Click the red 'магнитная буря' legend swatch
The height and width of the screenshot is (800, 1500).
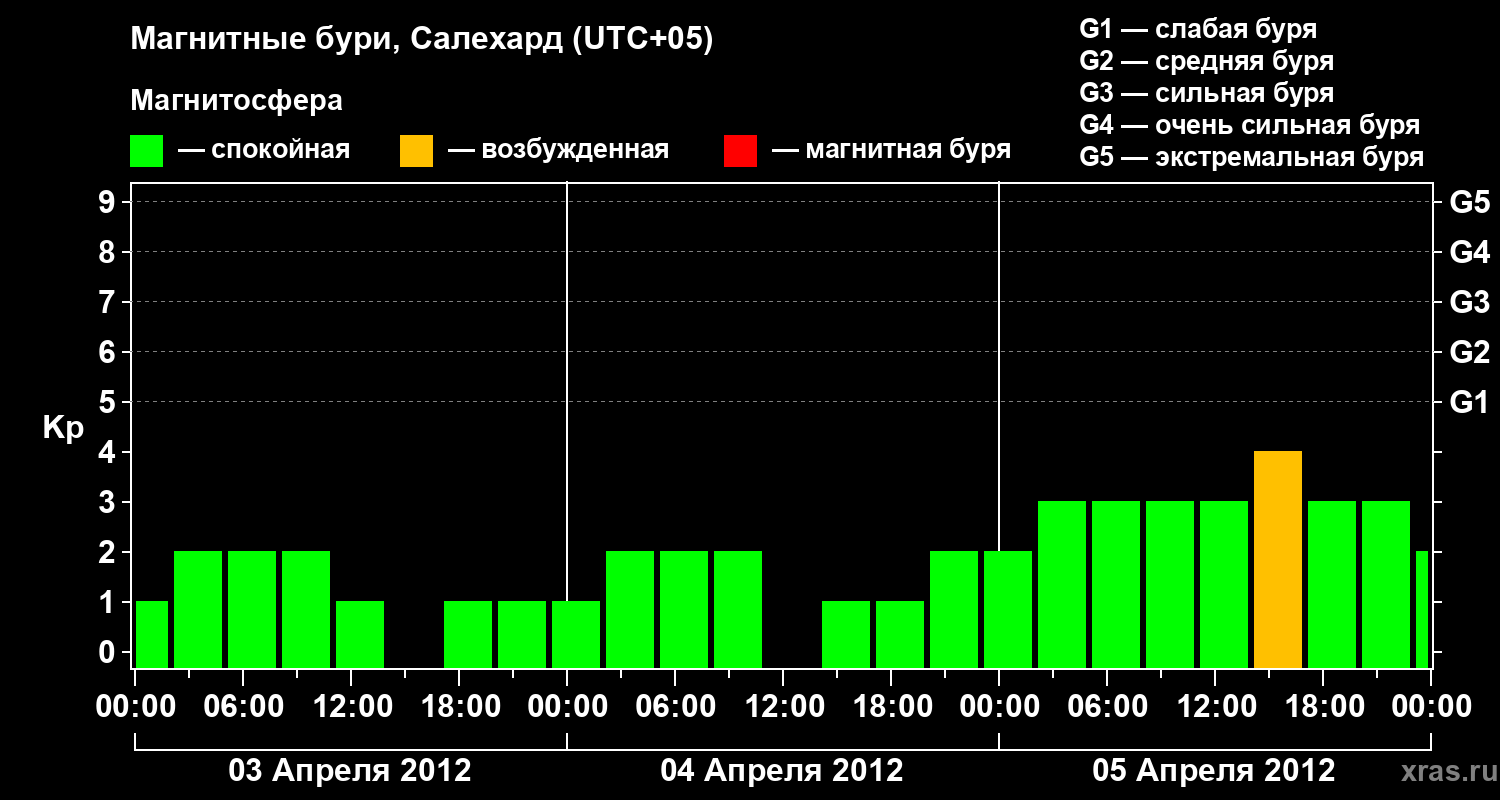(740, 151)
